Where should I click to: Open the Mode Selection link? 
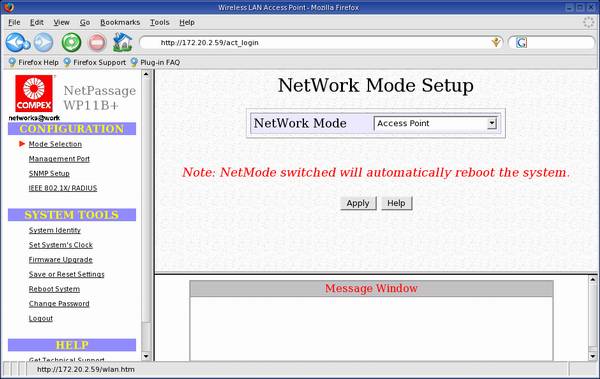pos(55,144)
